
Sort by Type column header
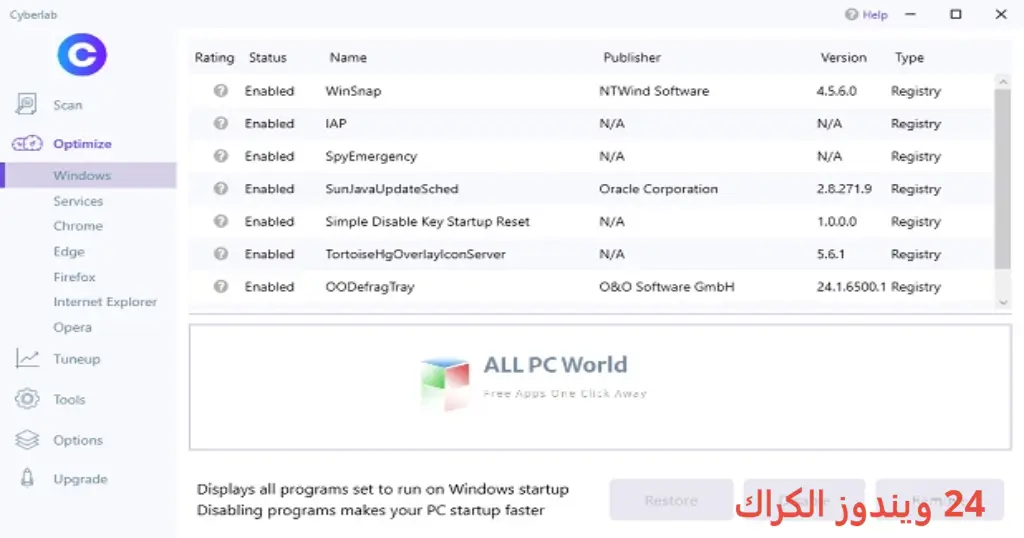click(909, 57)
